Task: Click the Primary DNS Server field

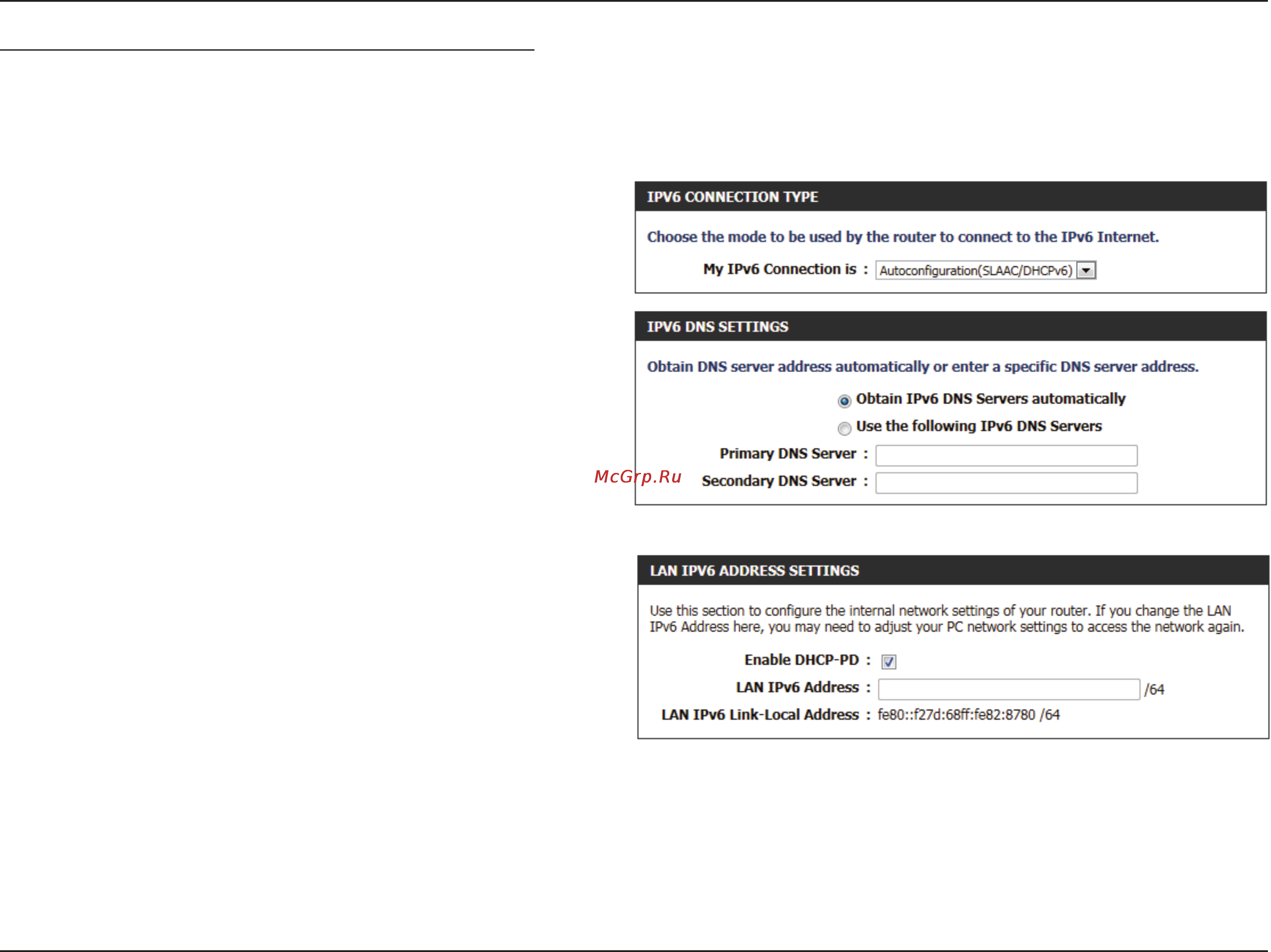Action: tap(1006, 455)
